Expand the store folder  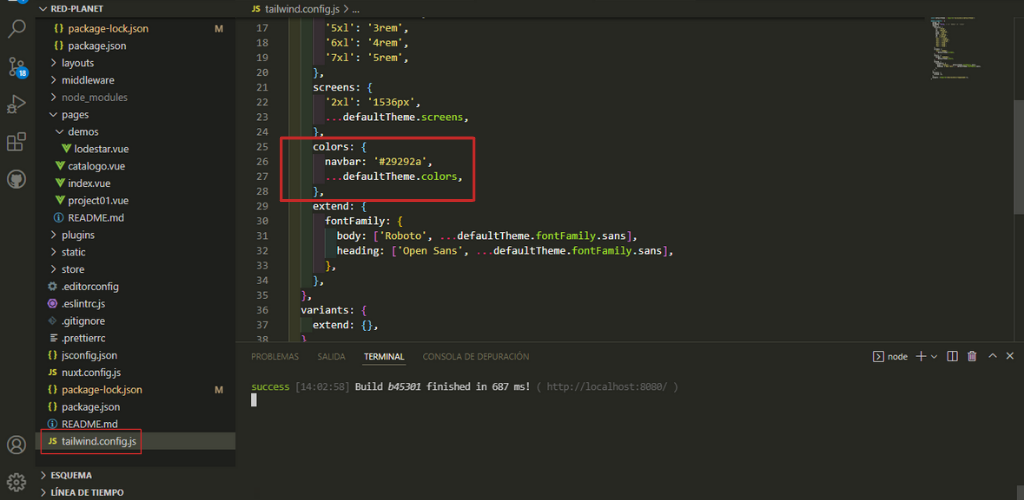[72, 269]
